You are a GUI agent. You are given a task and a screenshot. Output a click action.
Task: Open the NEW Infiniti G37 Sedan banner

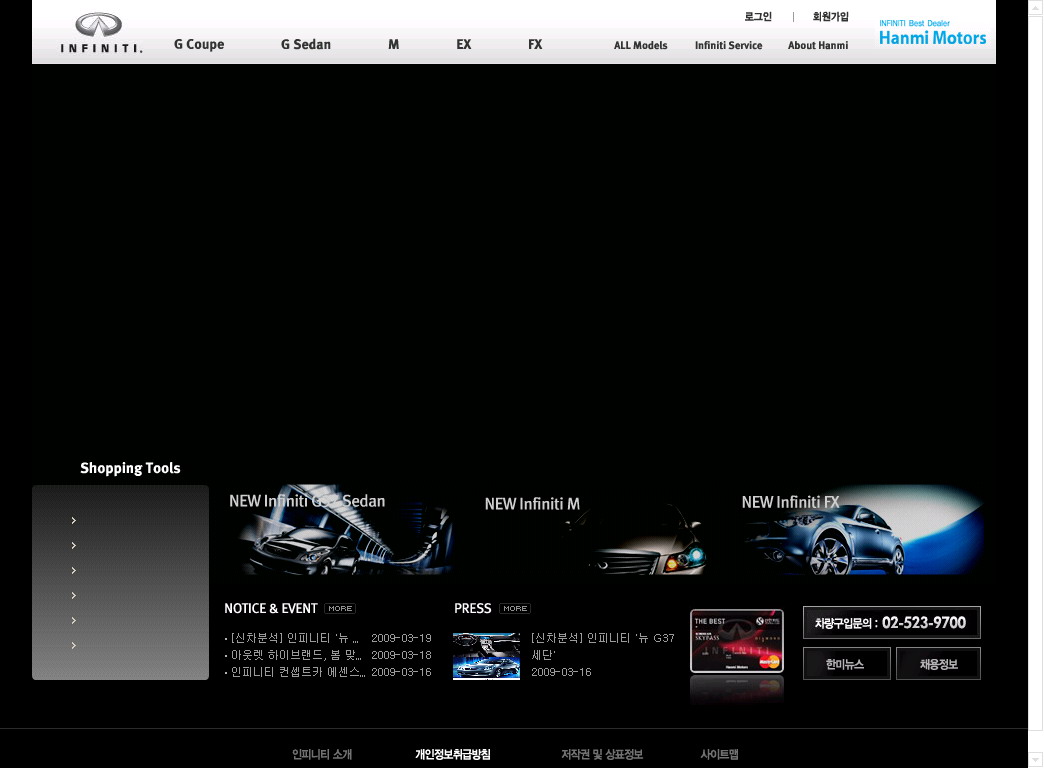[340, 530]
